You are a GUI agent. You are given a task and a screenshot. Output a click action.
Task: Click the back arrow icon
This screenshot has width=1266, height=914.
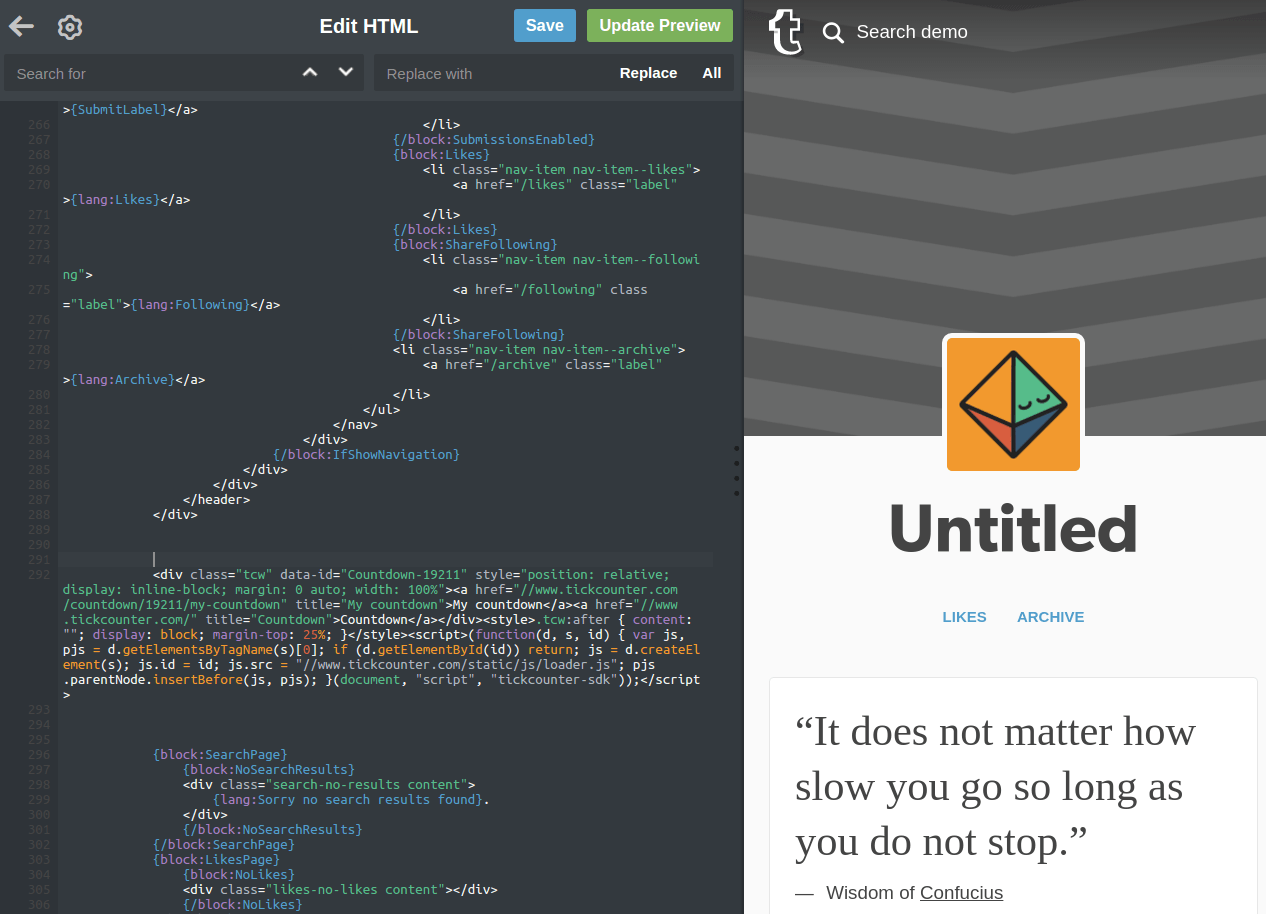coord(21,27)
